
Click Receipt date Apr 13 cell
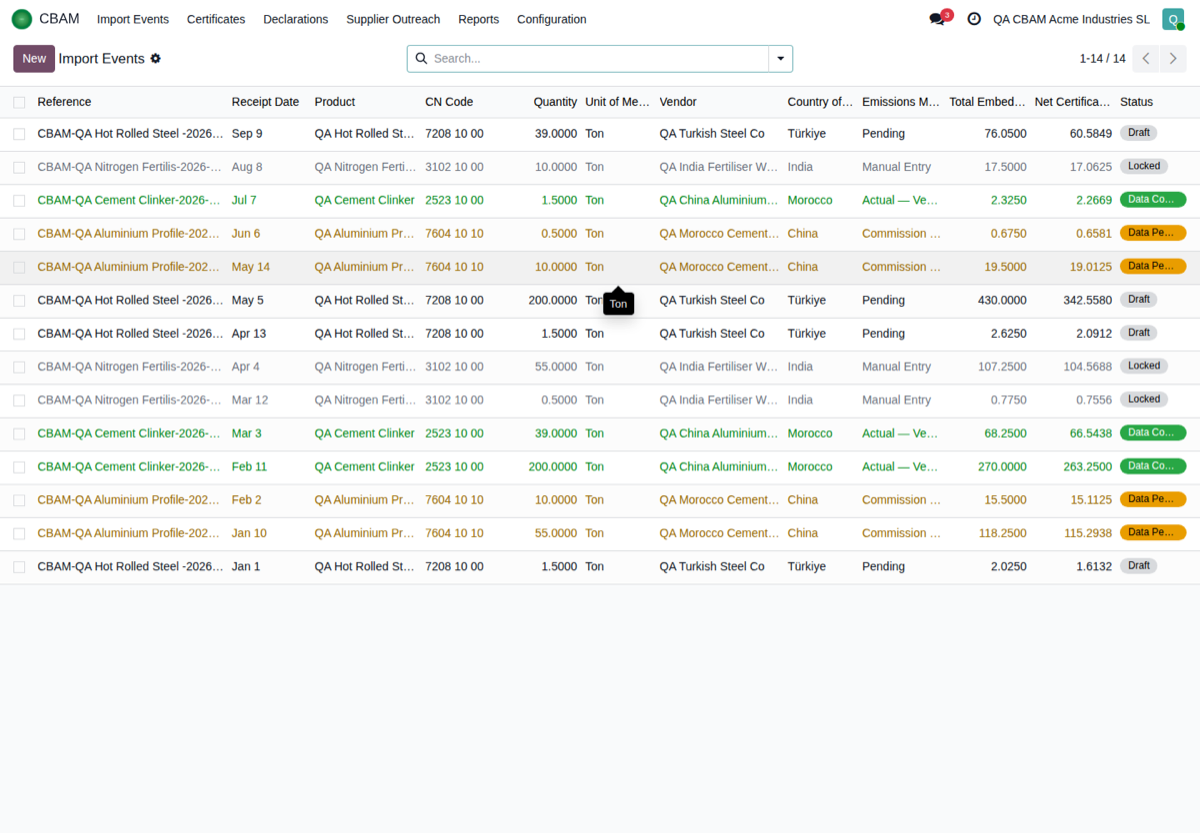click(x=249, y=334)
